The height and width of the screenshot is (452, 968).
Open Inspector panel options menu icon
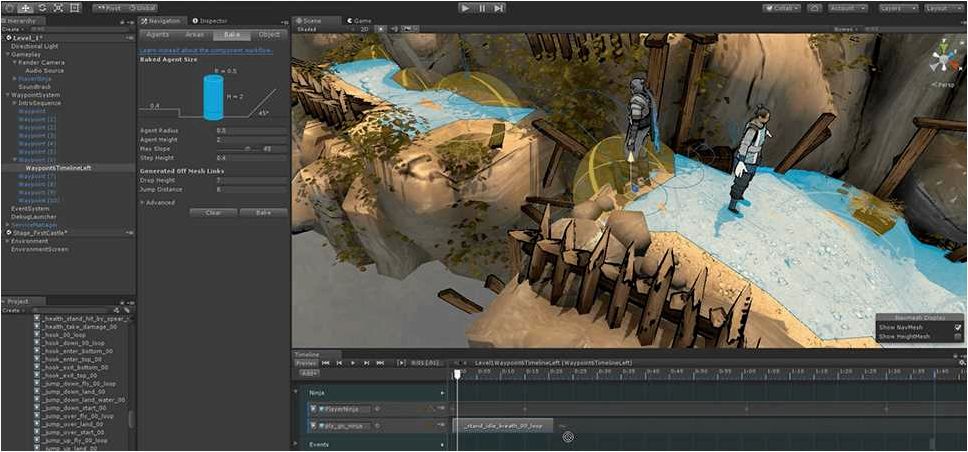coord(283,21)
